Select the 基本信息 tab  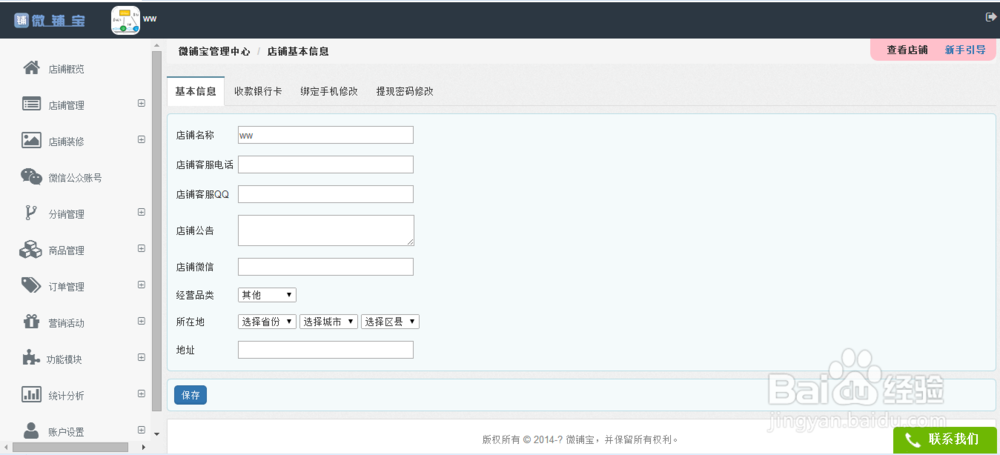point(196,91)
